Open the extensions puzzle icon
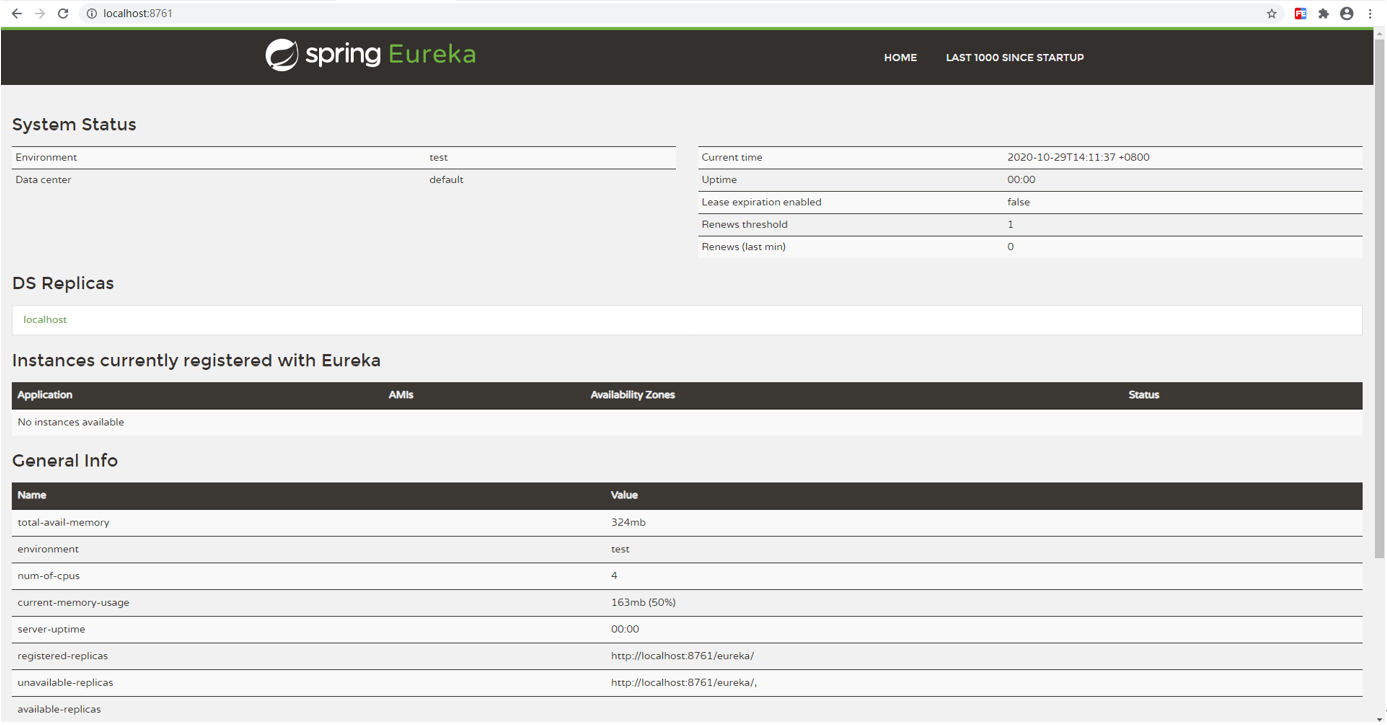The width and height of the screenshot is (1387, 725). point(1323,14)
